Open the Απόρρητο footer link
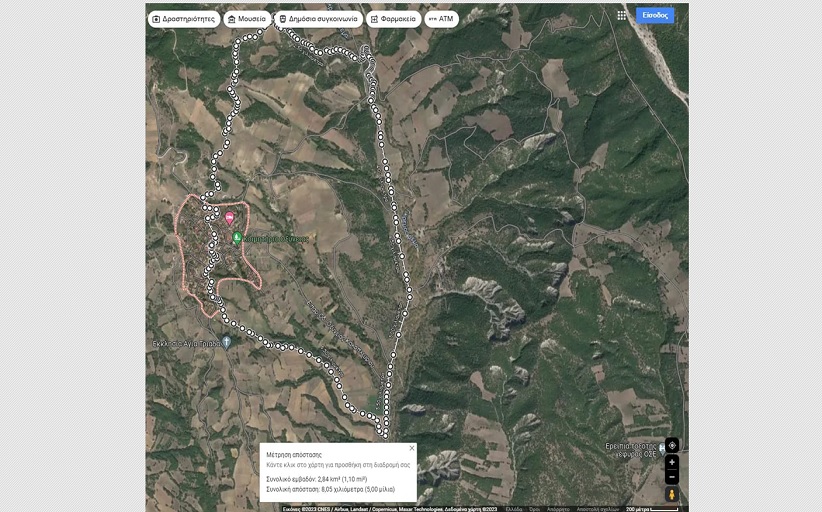The height and width of the screenshot is (512, 822). pos(558,509)
